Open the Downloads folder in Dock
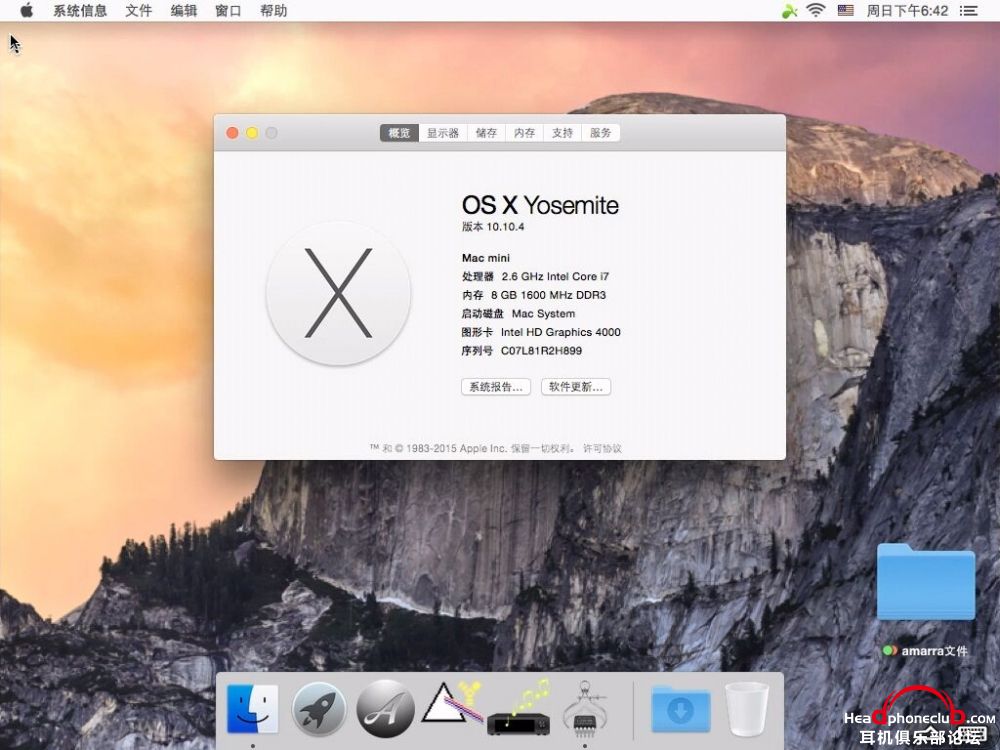 pyautogui.click(x=680, y=709)
